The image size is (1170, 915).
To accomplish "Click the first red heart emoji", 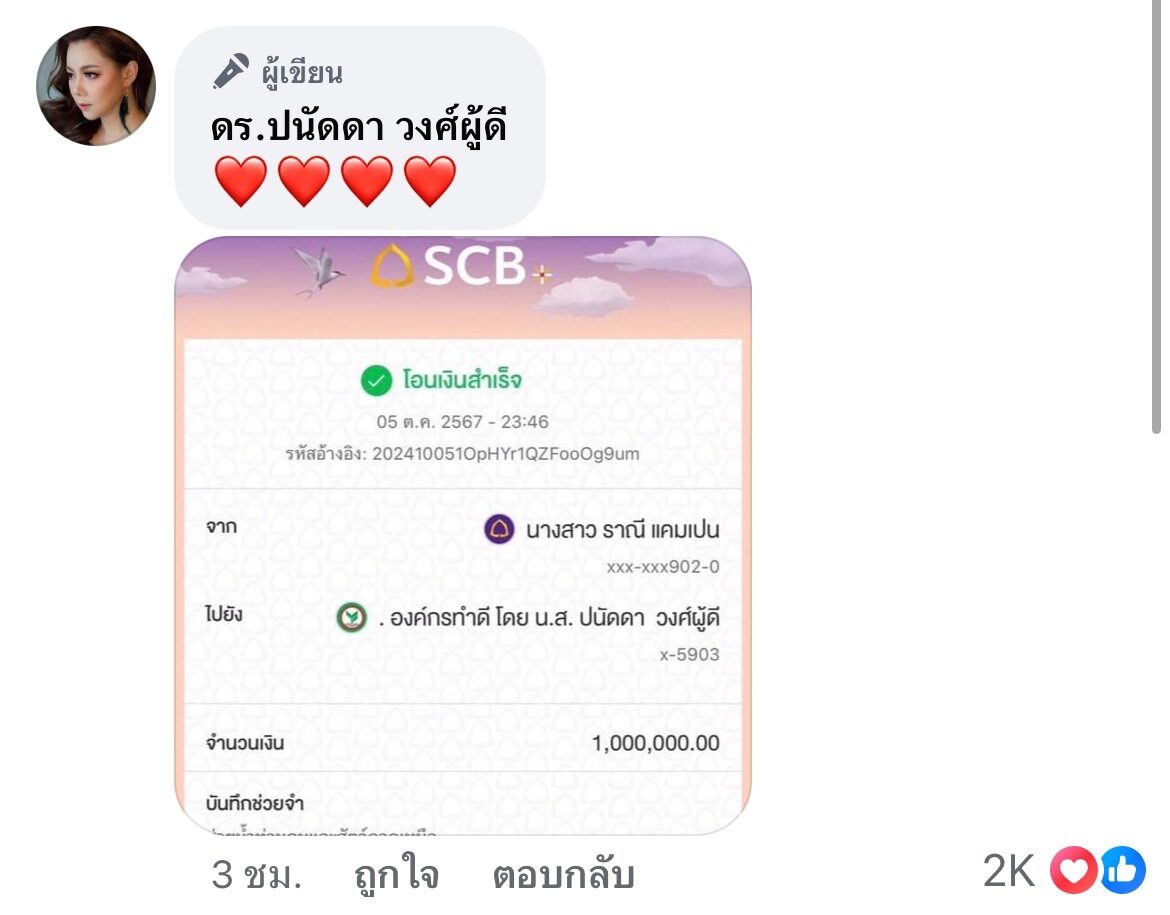I will pyautogui.click(x=240, y=181).
